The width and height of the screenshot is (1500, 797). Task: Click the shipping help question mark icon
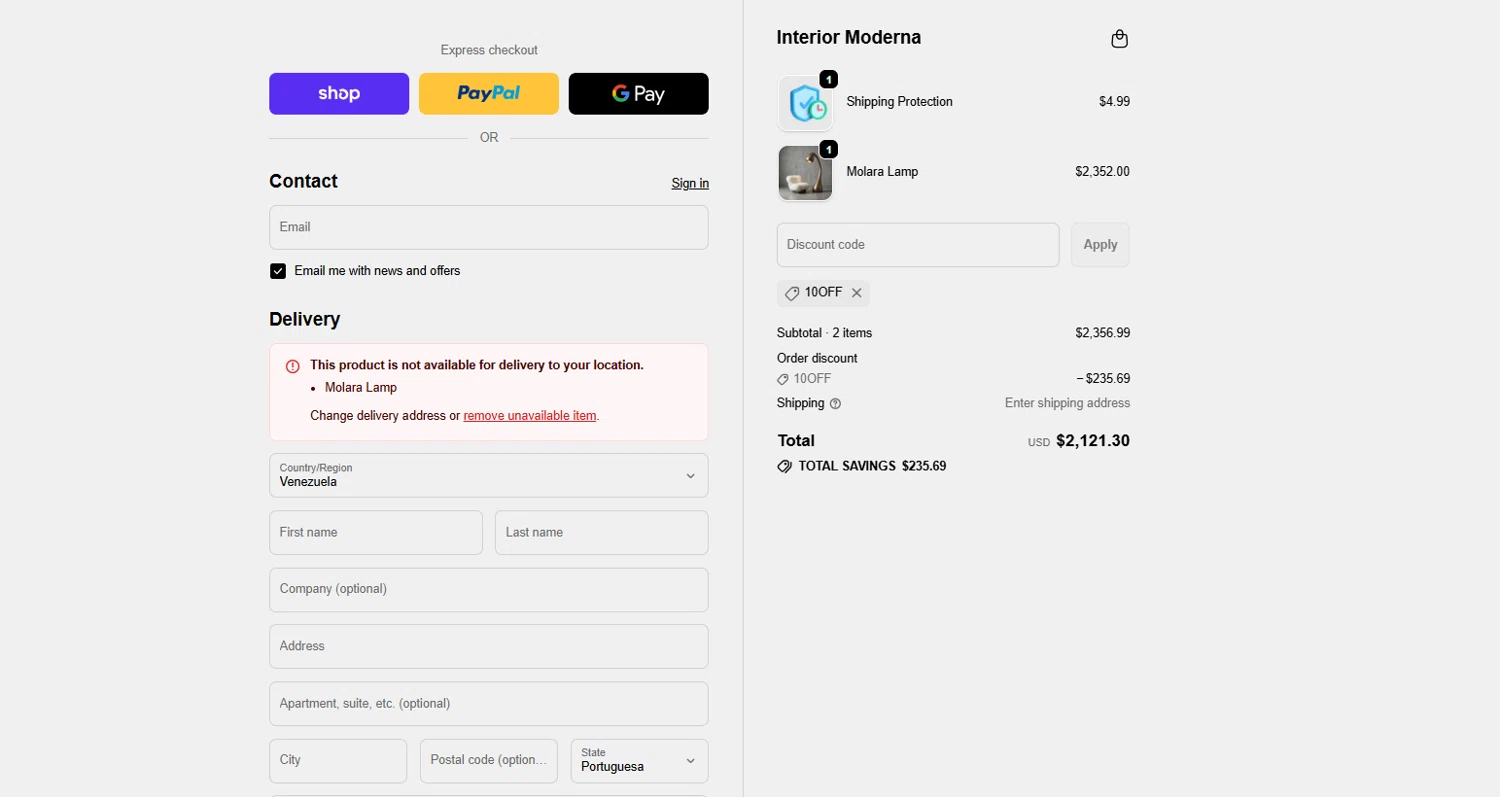click(836, 404)
